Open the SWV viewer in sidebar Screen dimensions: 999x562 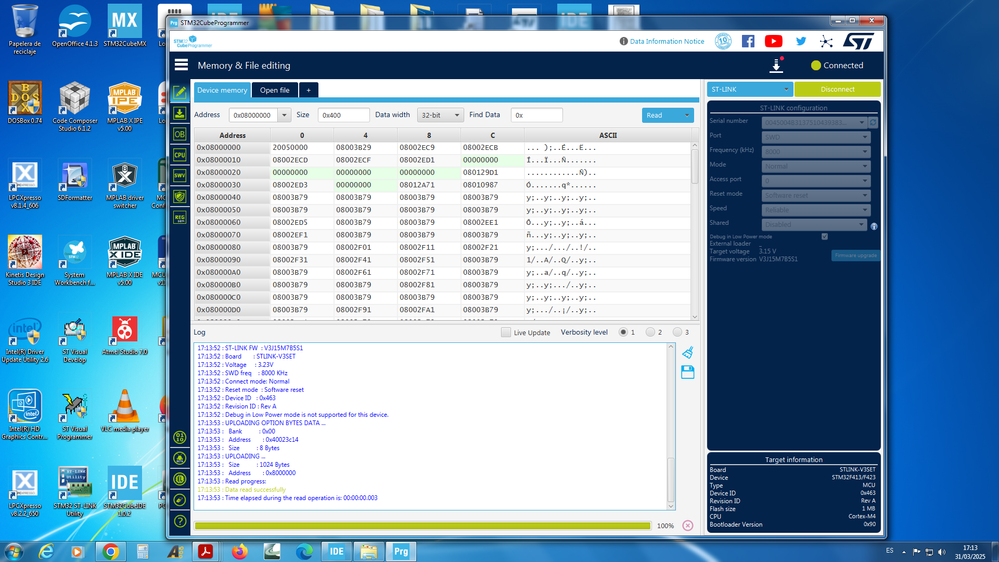tap(180, 175)
